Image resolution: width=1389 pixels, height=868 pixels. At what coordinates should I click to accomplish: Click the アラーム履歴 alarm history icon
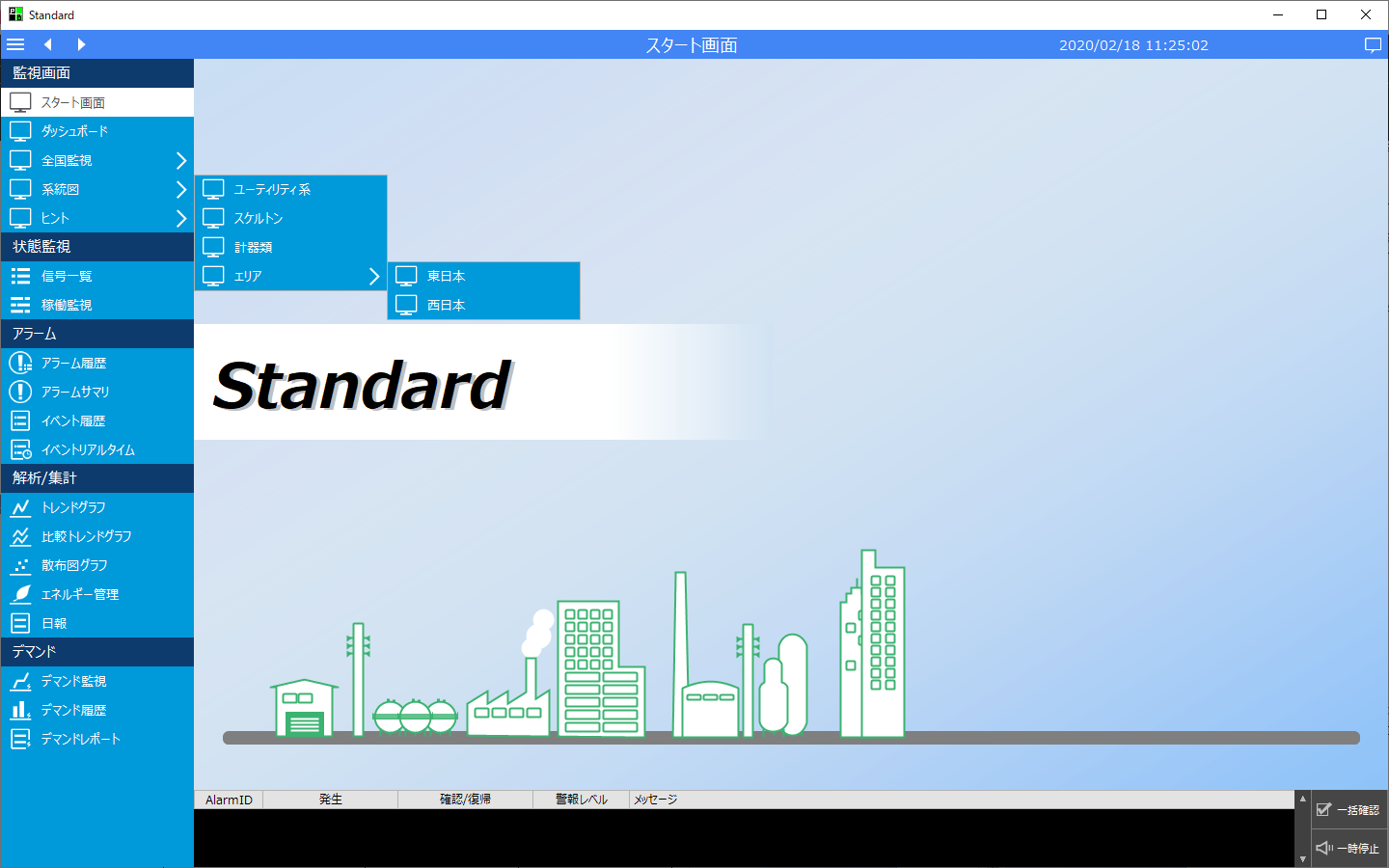pos(20,363)
